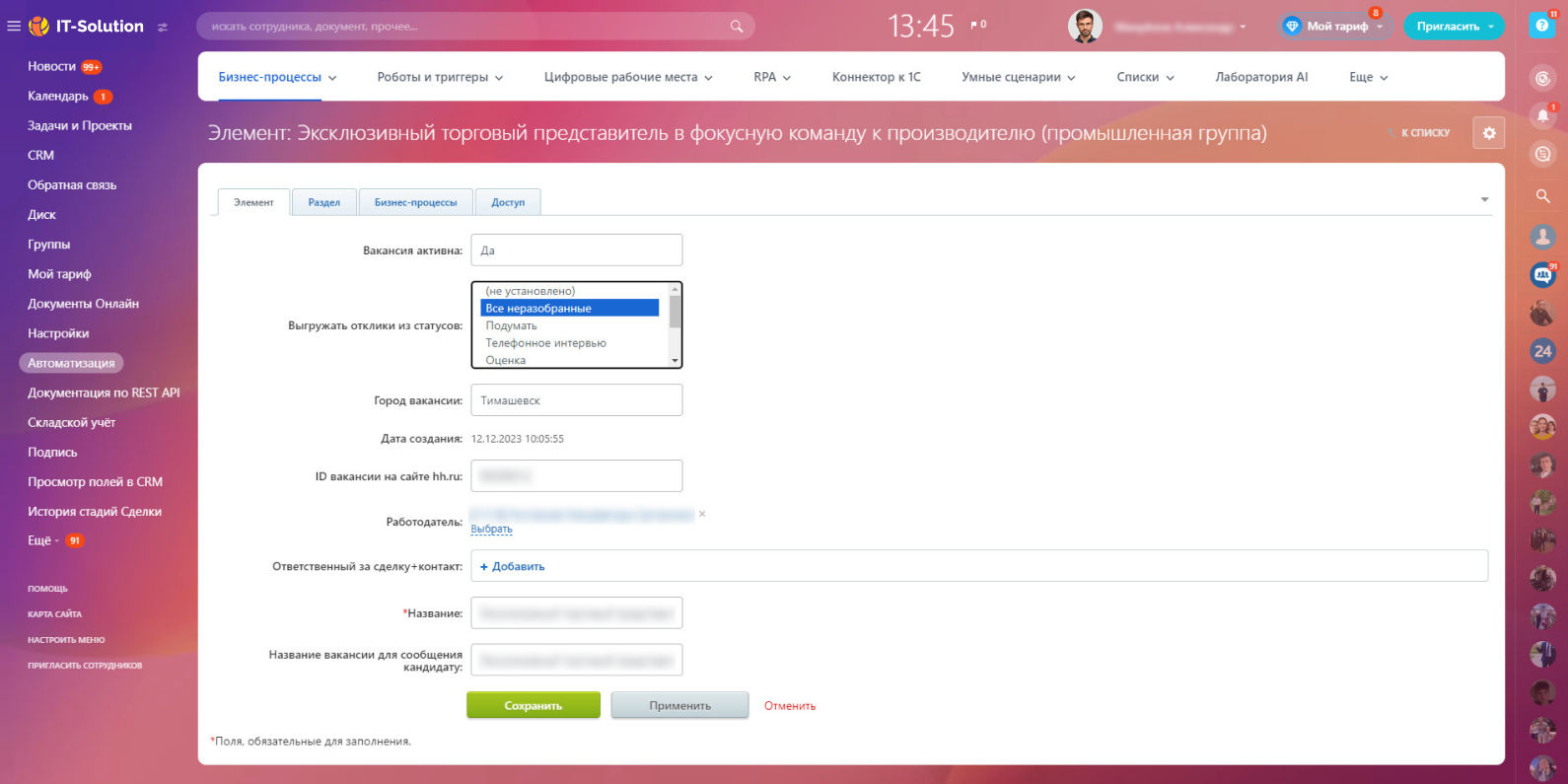The height and width of the screenshot is (784, 1568).
Task: Open Диск in the left sidebar
Action: tap(41, 214)
